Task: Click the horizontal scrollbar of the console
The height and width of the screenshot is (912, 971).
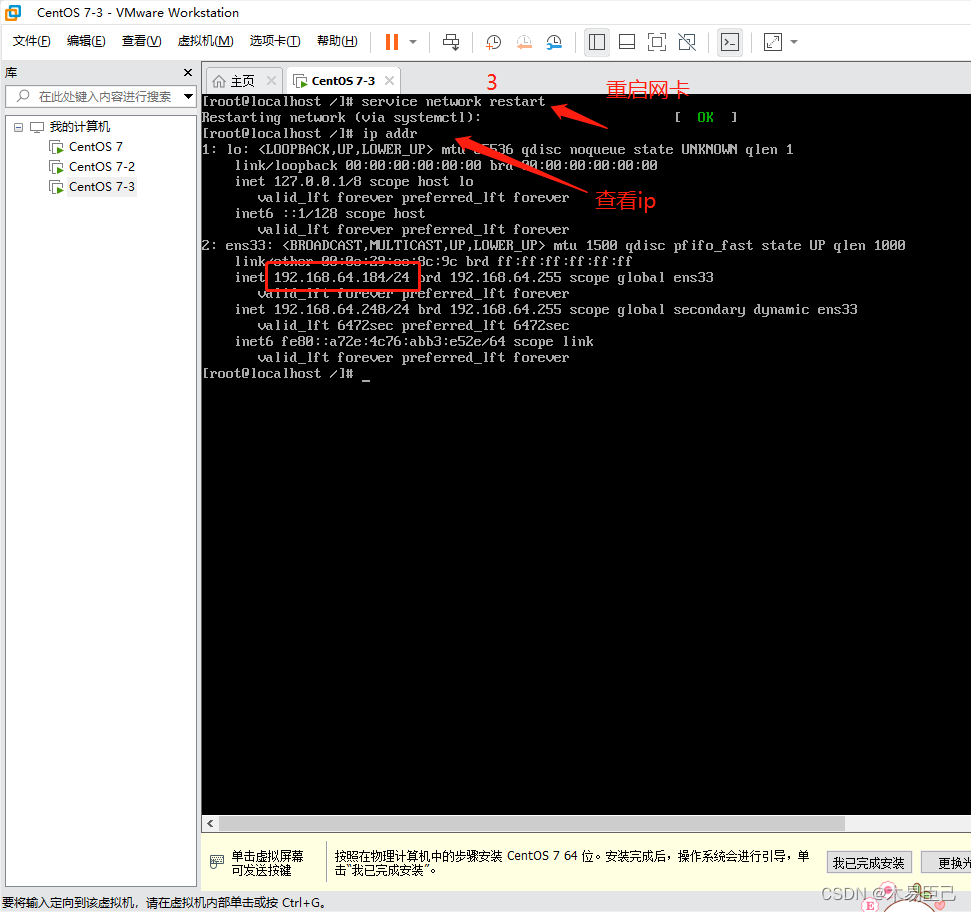Action: pyautogui.click(x=532, y=823)
